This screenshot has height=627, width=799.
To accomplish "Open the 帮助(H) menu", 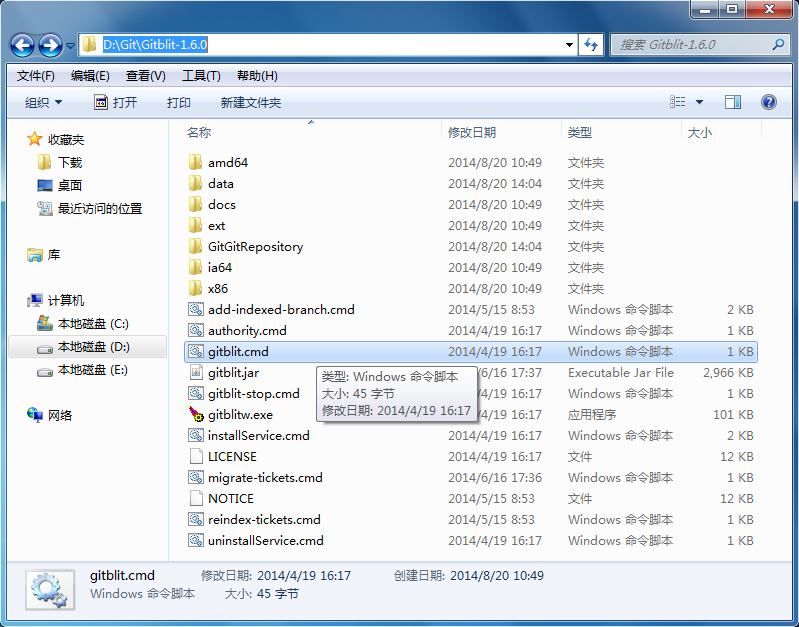I will click(x=257, y=76).
